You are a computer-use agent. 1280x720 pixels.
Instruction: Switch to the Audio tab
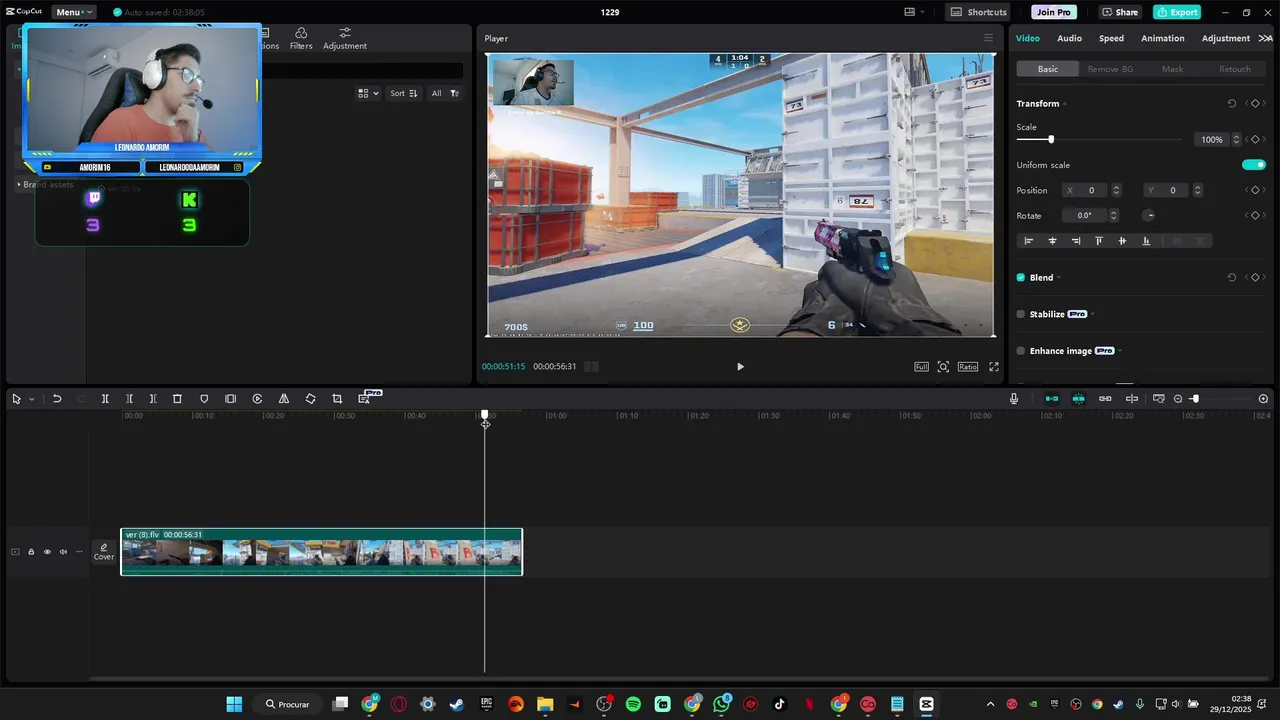(x=1069, y=38)
